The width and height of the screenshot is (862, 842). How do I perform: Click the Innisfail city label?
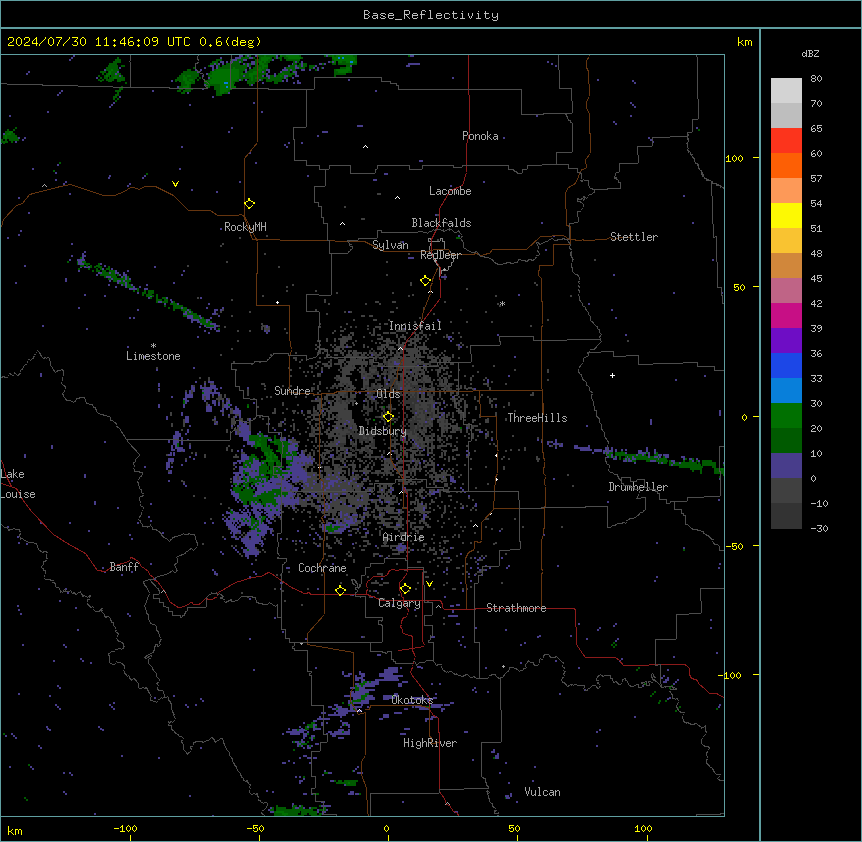coord(415,326)
